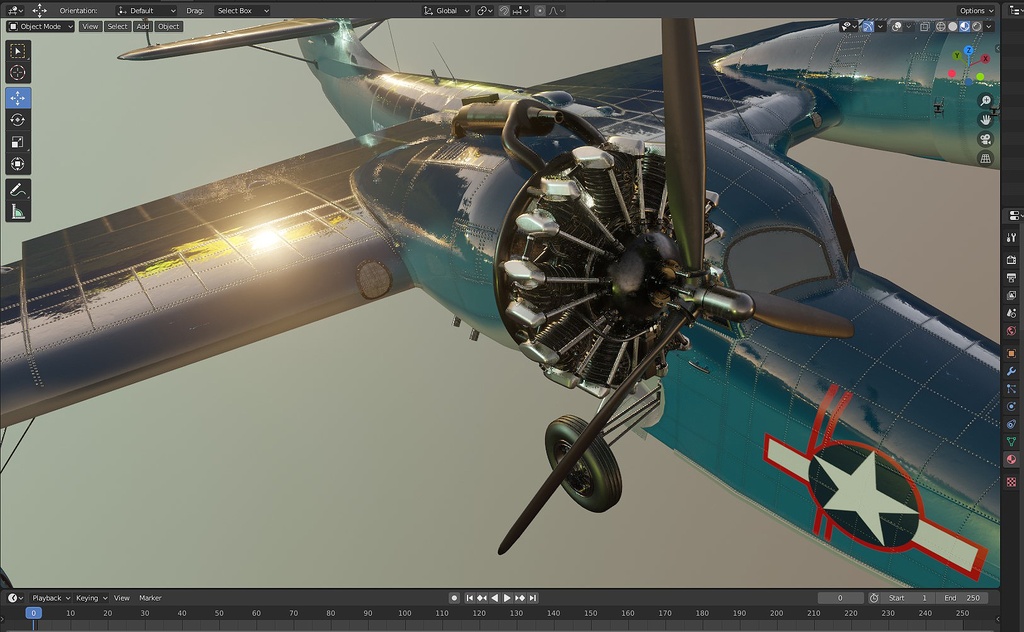The width and height of the screenshot is (1024, 632).
Task: Open the Modifier wrench properties tab
Action: click(x=1011, y=371)
